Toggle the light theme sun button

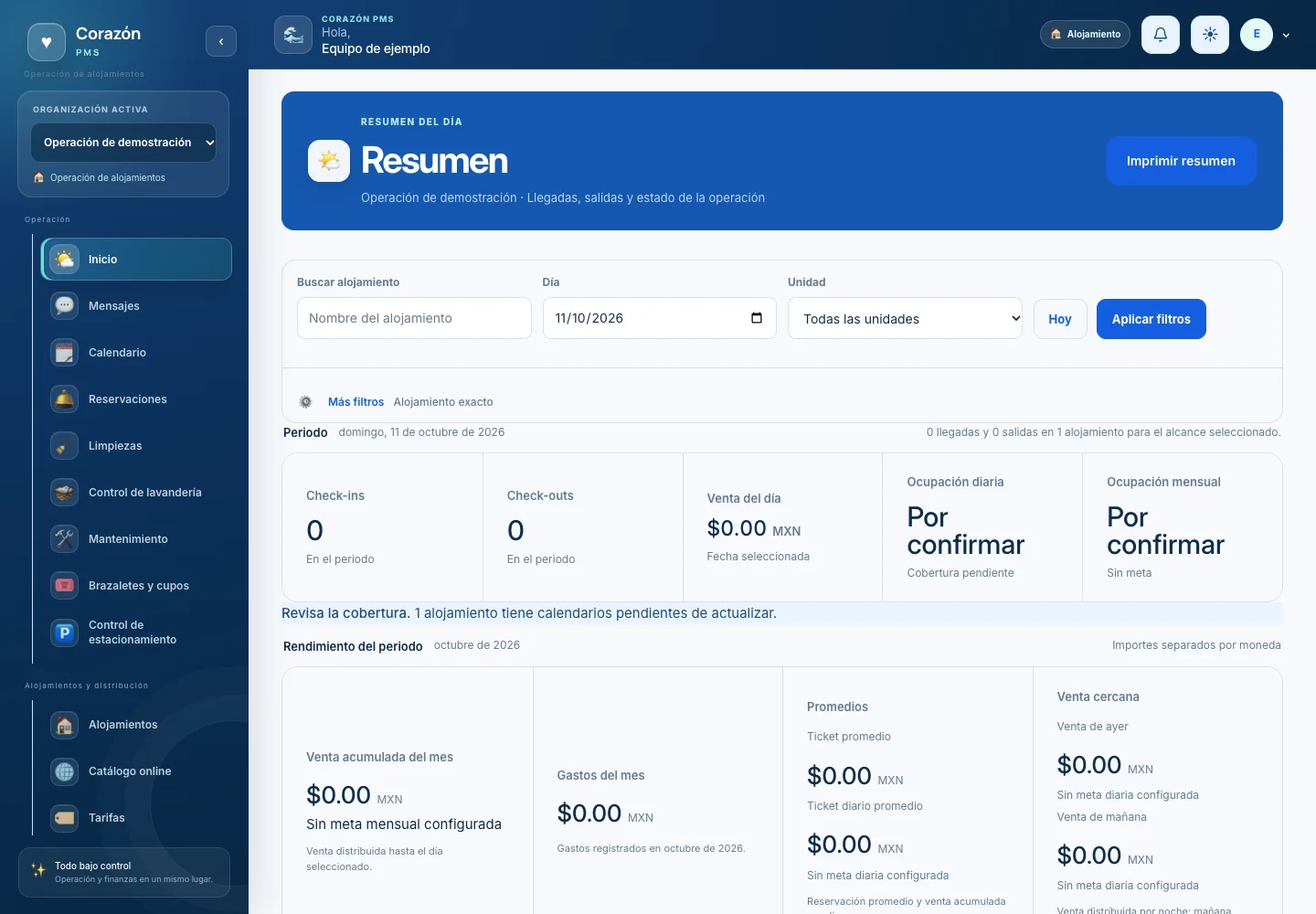pyautogui.click(x=1210, y=35)
